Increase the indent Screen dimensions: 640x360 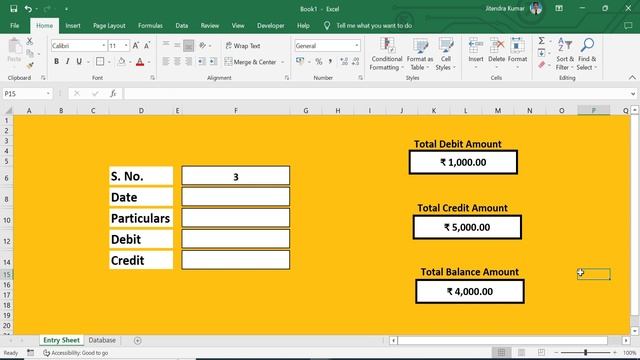pos(213,62)
